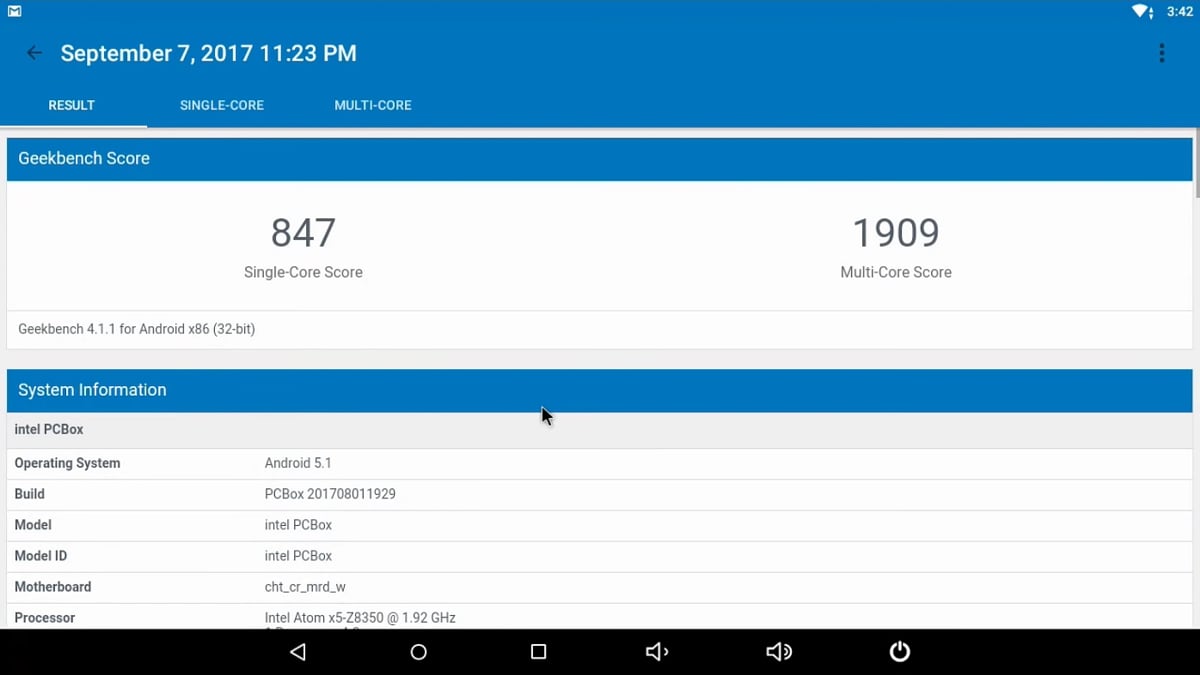This screenshot has width=1200, height=675.
Task: Lower volume with speaker-down icon
Action: point(657,652)
